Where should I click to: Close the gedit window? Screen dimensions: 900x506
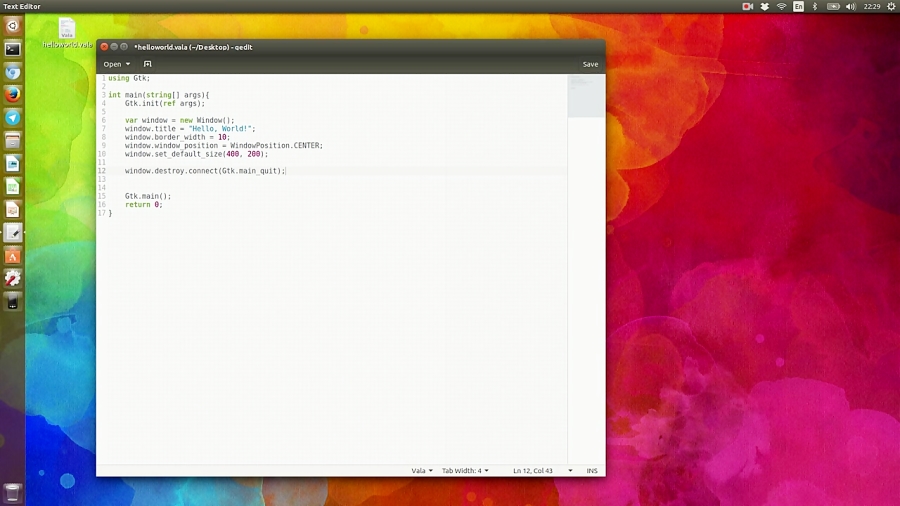pos(104,47)
